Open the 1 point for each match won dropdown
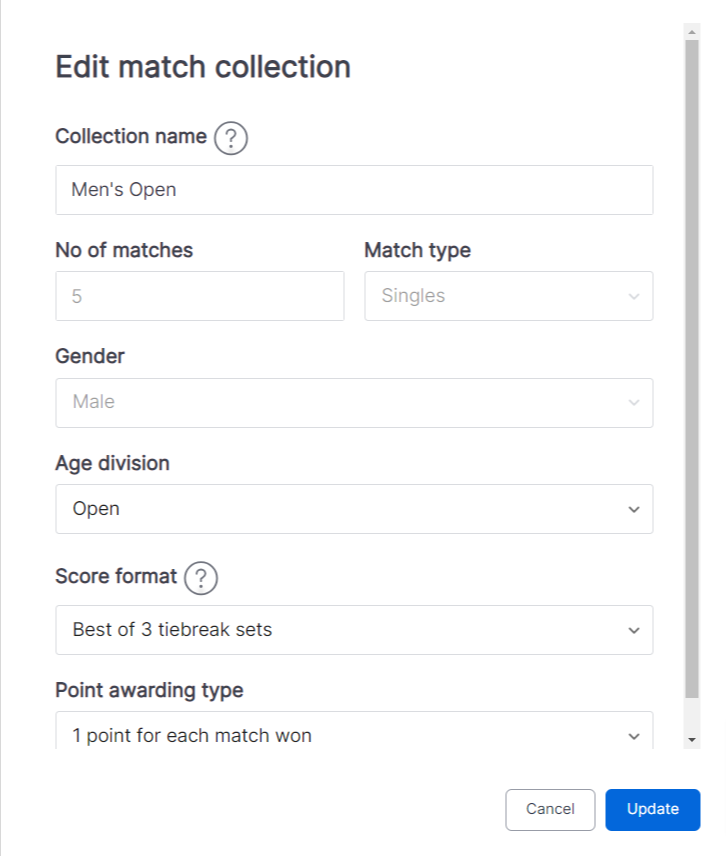This screenshot has width=726, height=856. tap(354, 730)
